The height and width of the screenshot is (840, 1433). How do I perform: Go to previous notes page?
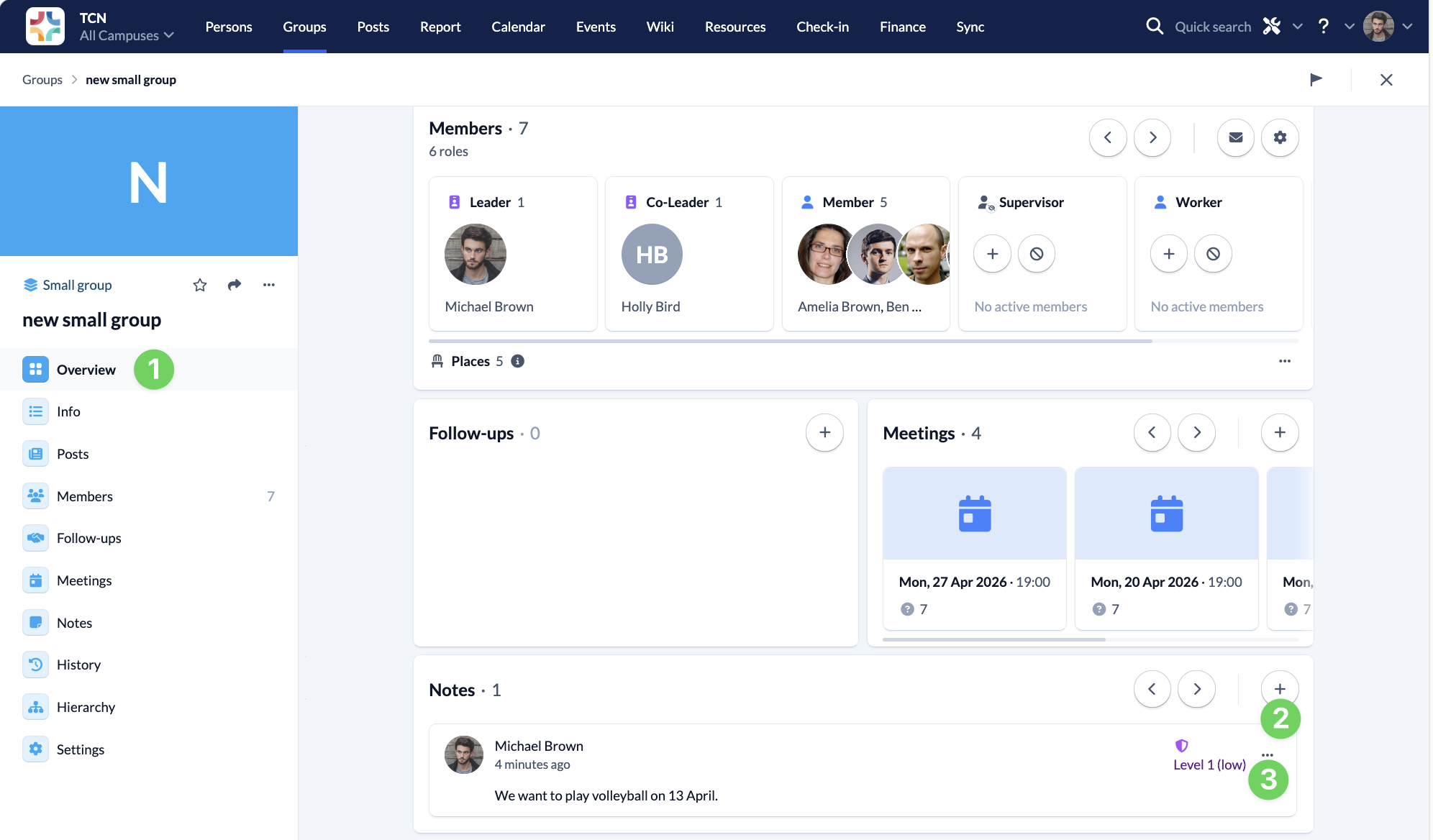click(1152, 689)
